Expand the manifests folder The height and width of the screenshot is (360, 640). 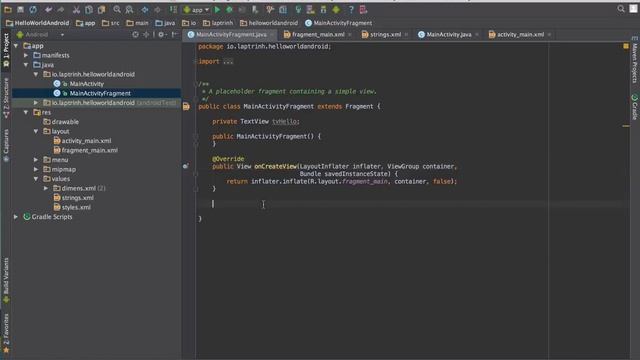point(26,55)
